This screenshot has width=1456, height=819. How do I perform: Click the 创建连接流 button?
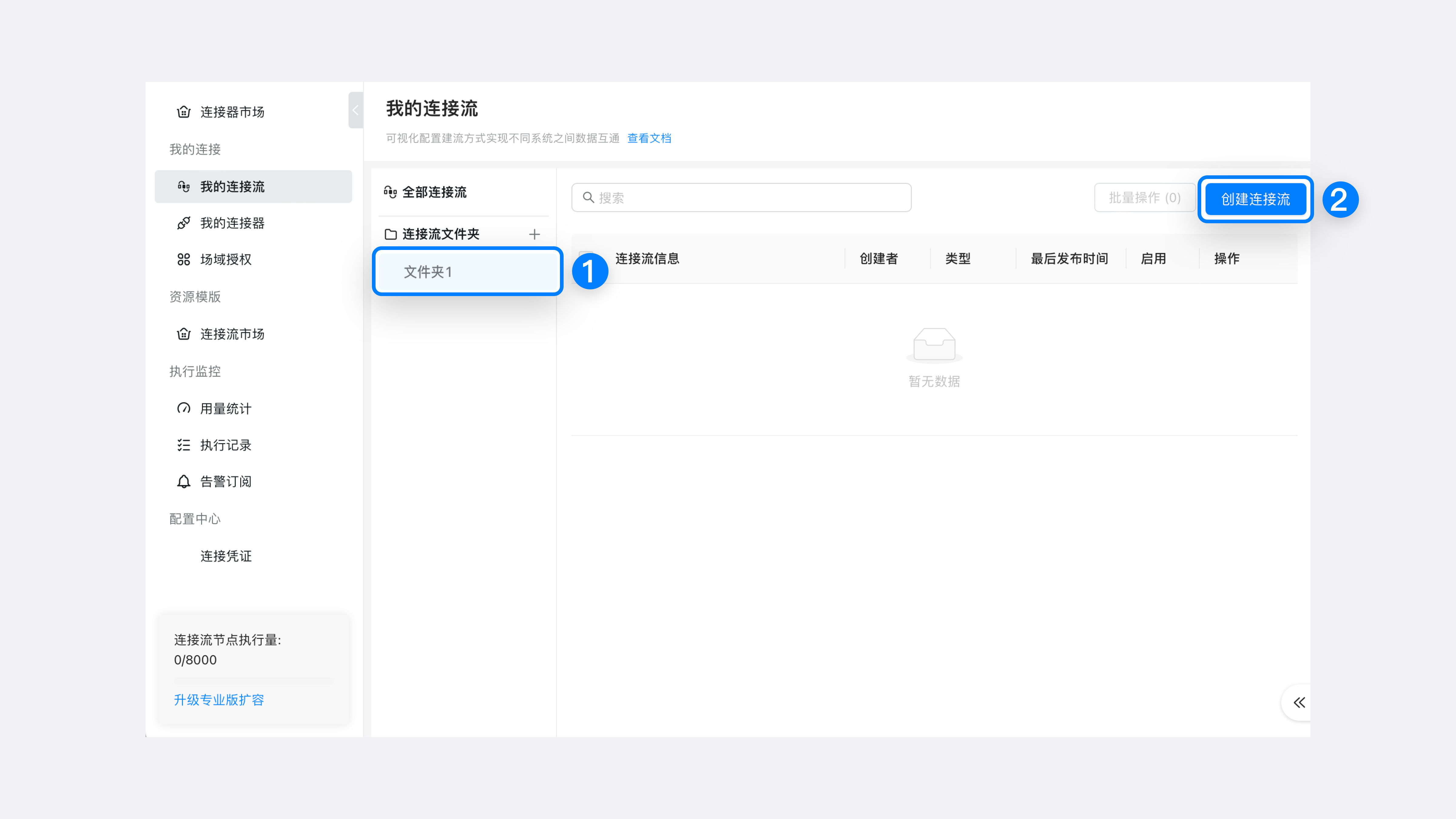1255,199
